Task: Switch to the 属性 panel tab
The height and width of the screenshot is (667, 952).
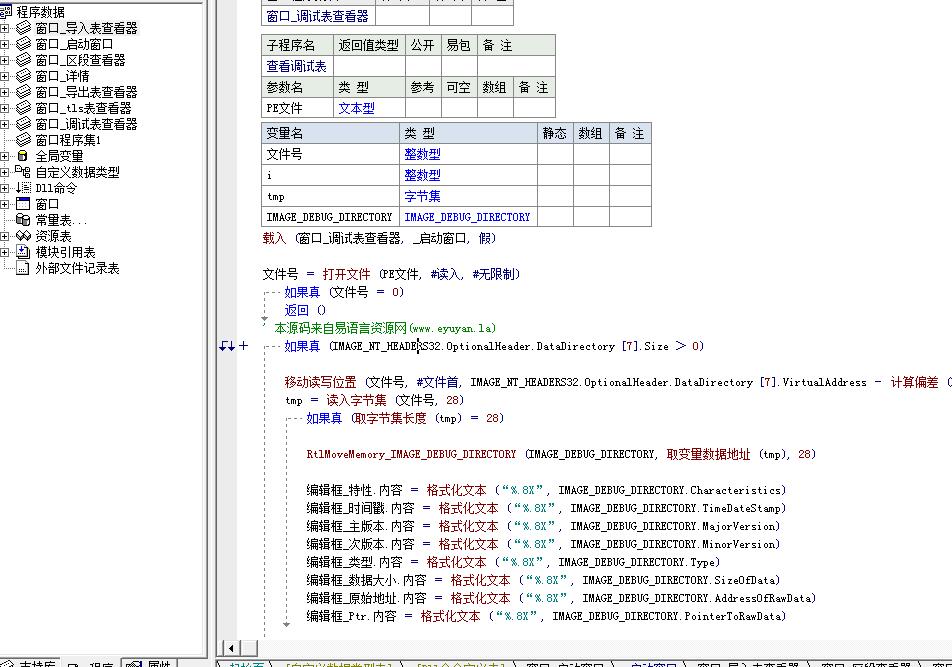Action: (x=151, y=664)
